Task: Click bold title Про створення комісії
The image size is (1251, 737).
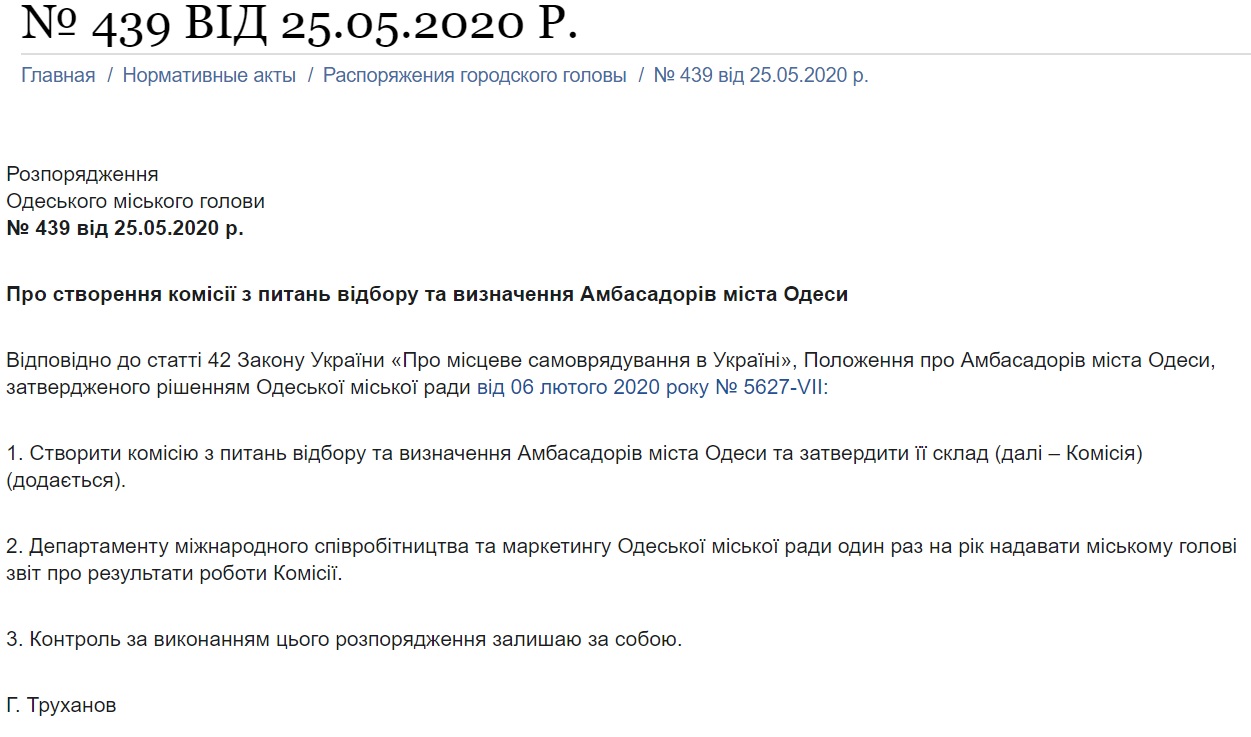Action: tap(427, 295)
